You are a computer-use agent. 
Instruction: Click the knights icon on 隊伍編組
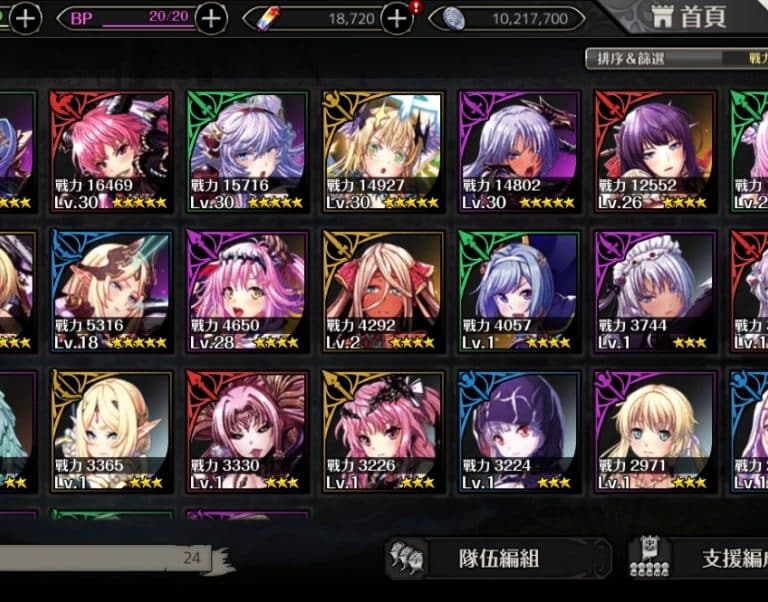pyautogui.click(x=406, y=558)
